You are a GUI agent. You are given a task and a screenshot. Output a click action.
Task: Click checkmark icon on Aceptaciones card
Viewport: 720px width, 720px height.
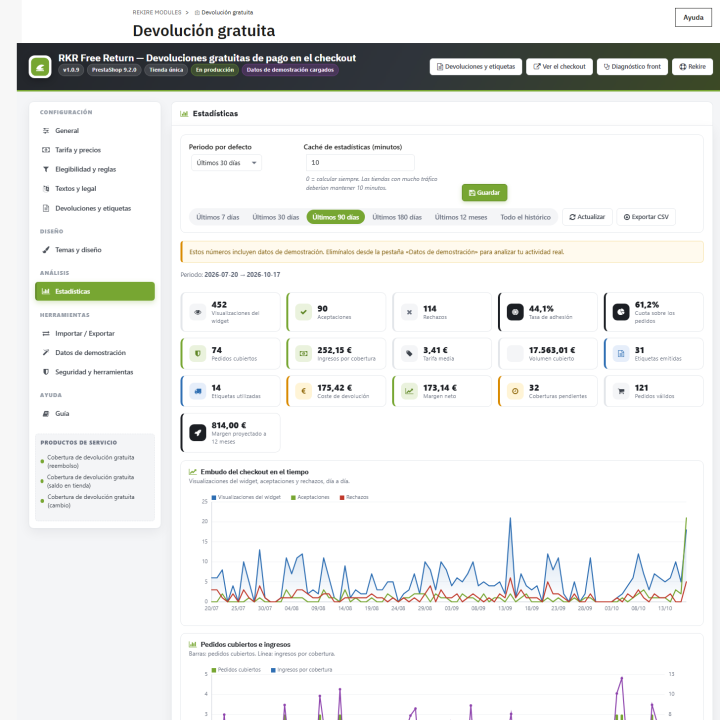(304, 312)
